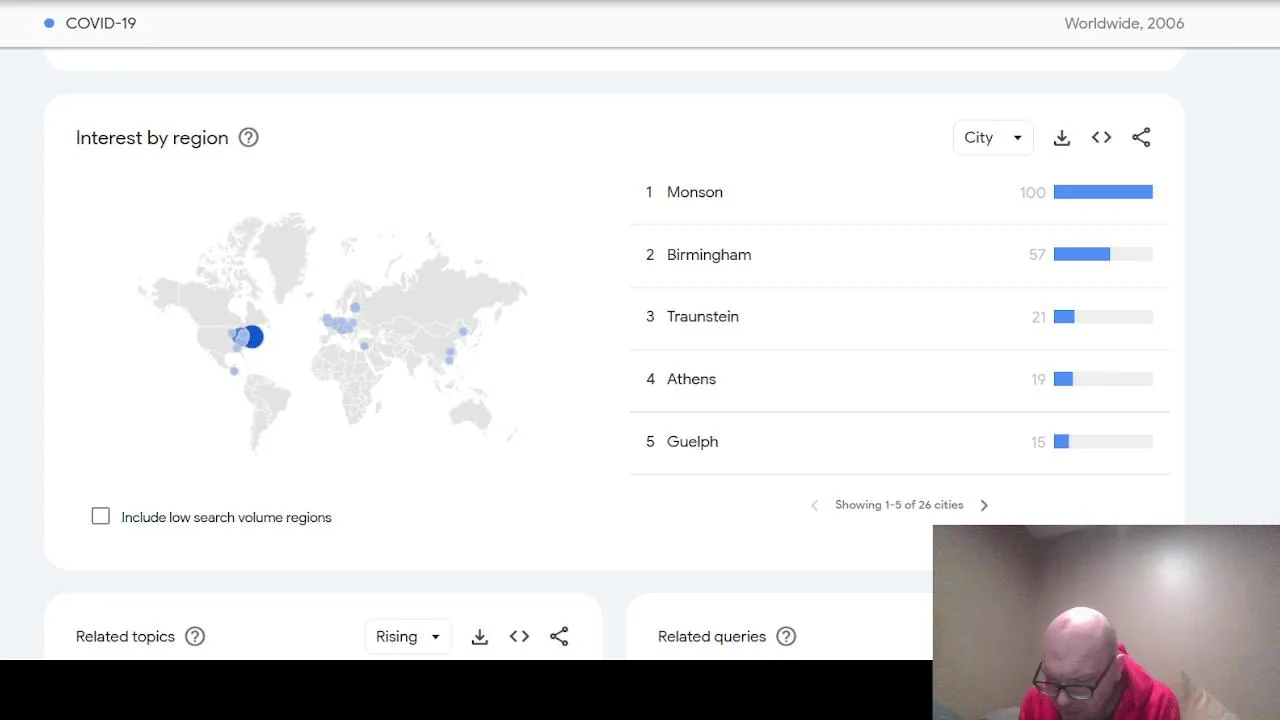Open help for Interest by region

249,138
